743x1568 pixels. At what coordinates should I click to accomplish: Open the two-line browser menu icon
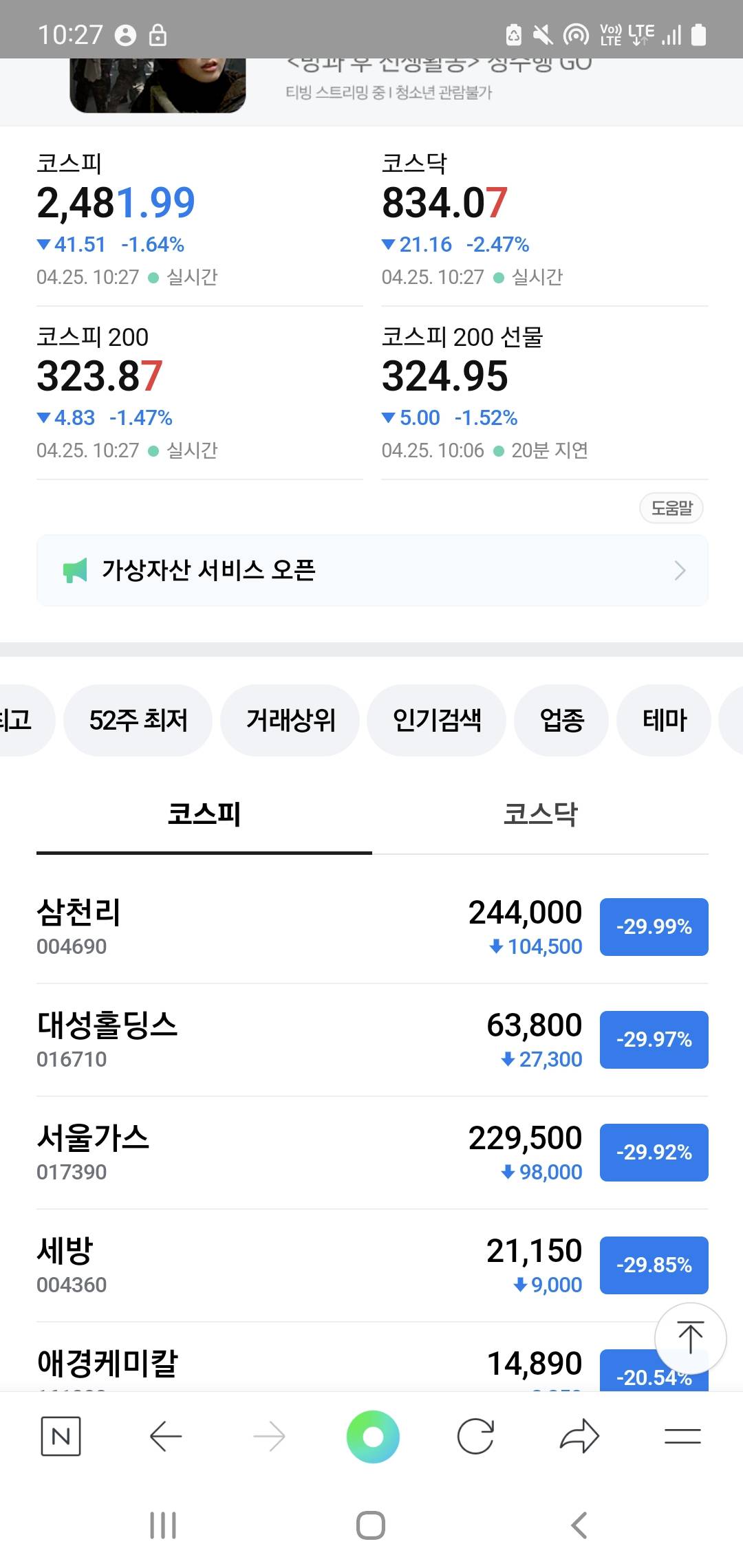[x=682, y=1436]
